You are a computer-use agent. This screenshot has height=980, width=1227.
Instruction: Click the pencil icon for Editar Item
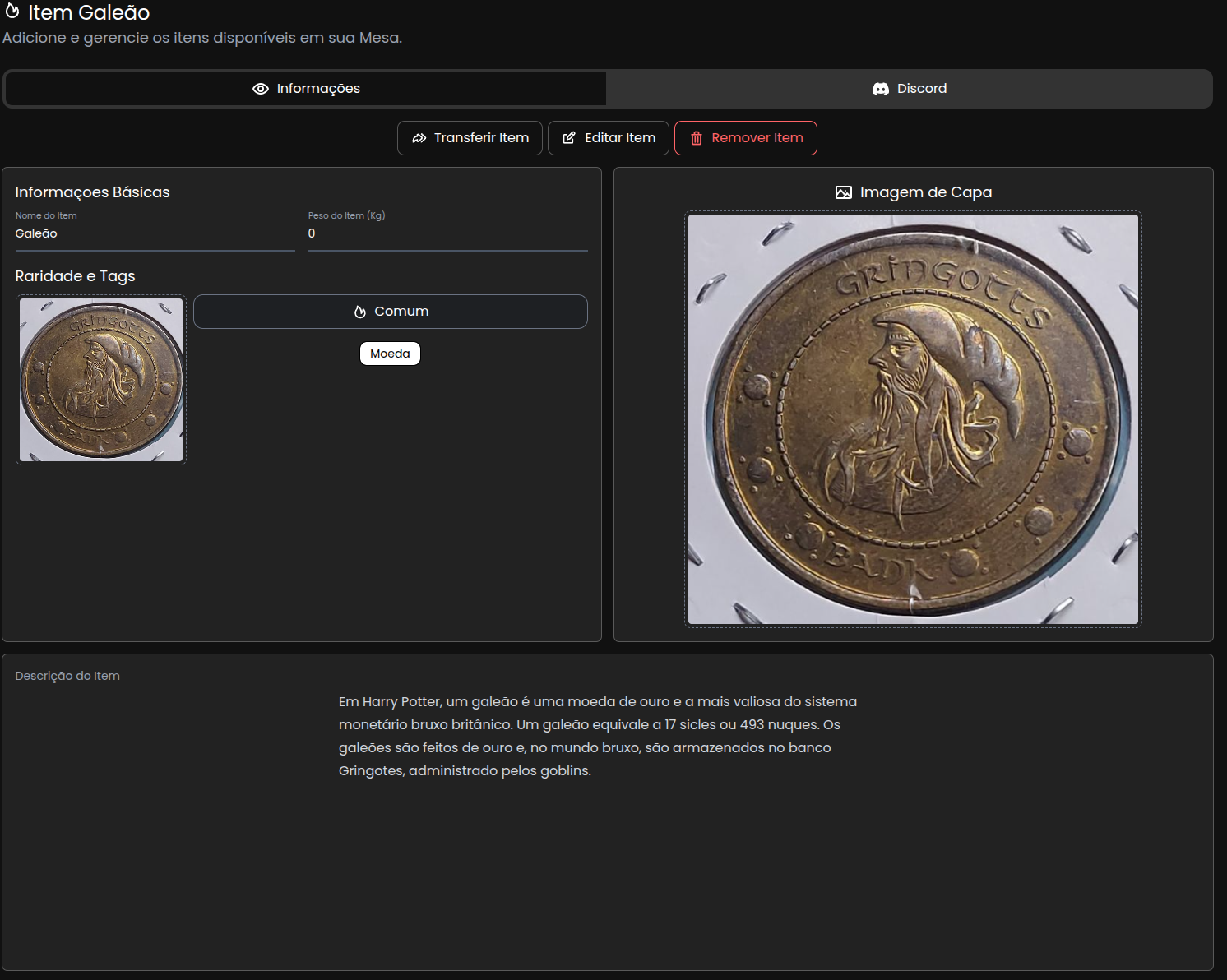click(569, 138)
